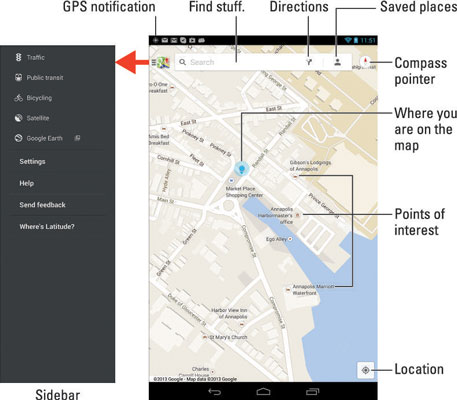Tap the Android Back navigation icon
Viewport: 457px width, 400px height.
(x=214, y=391)
